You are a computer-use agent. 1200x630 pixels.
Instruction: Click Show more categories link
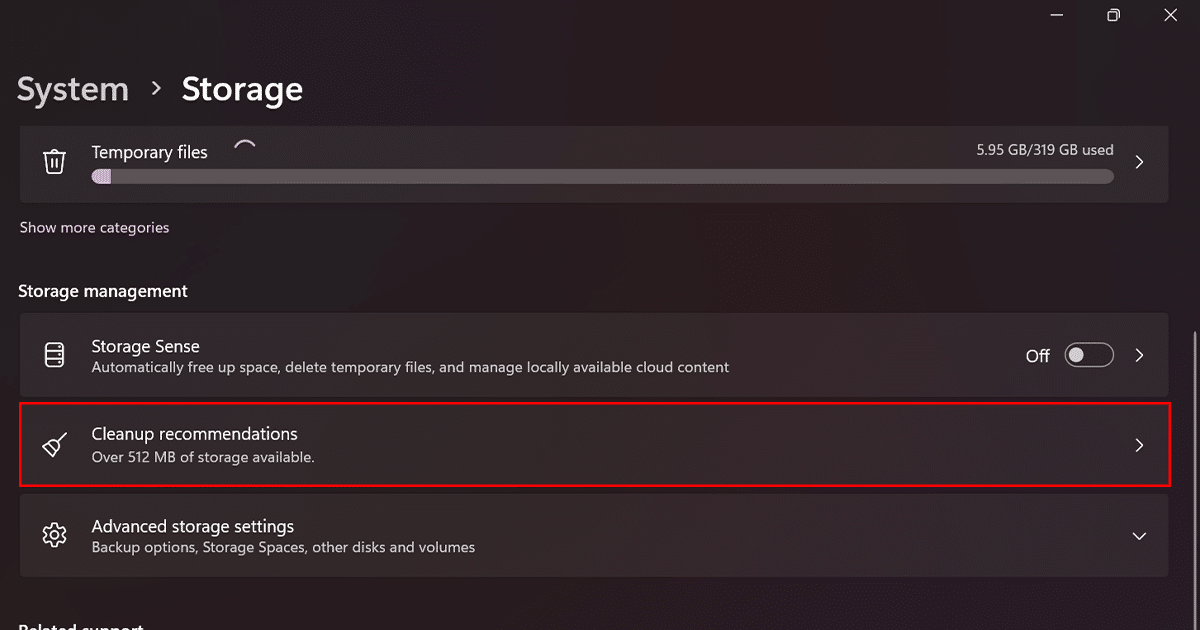(x=94, y=228)
